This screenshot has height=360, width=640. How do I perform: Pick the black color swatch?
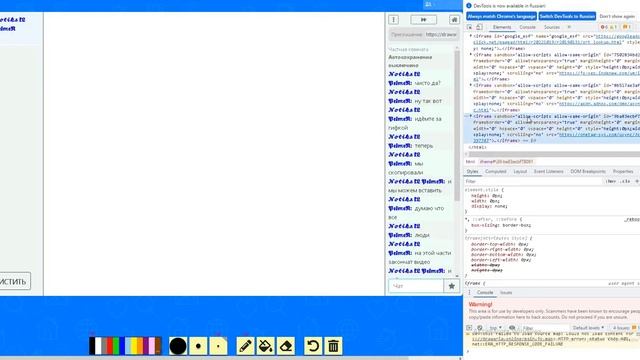tap(92, 346)
